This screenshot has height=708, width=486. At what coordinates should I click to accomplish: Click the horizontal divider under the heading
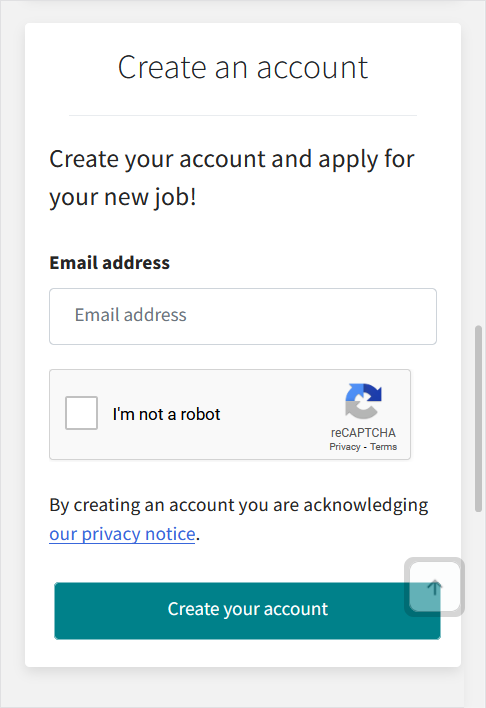pyautogui.click(x=243, y=116)
